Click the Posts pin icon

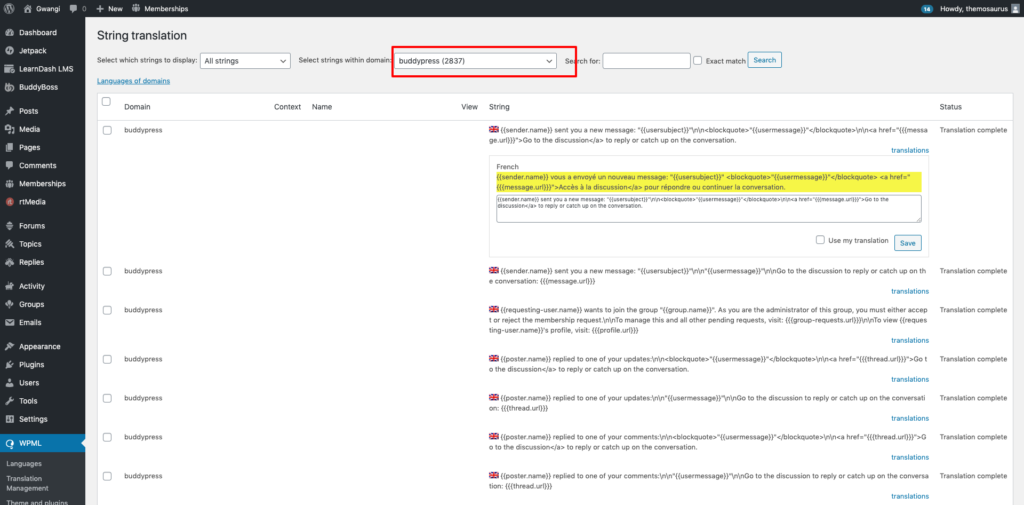click(10, 111)
